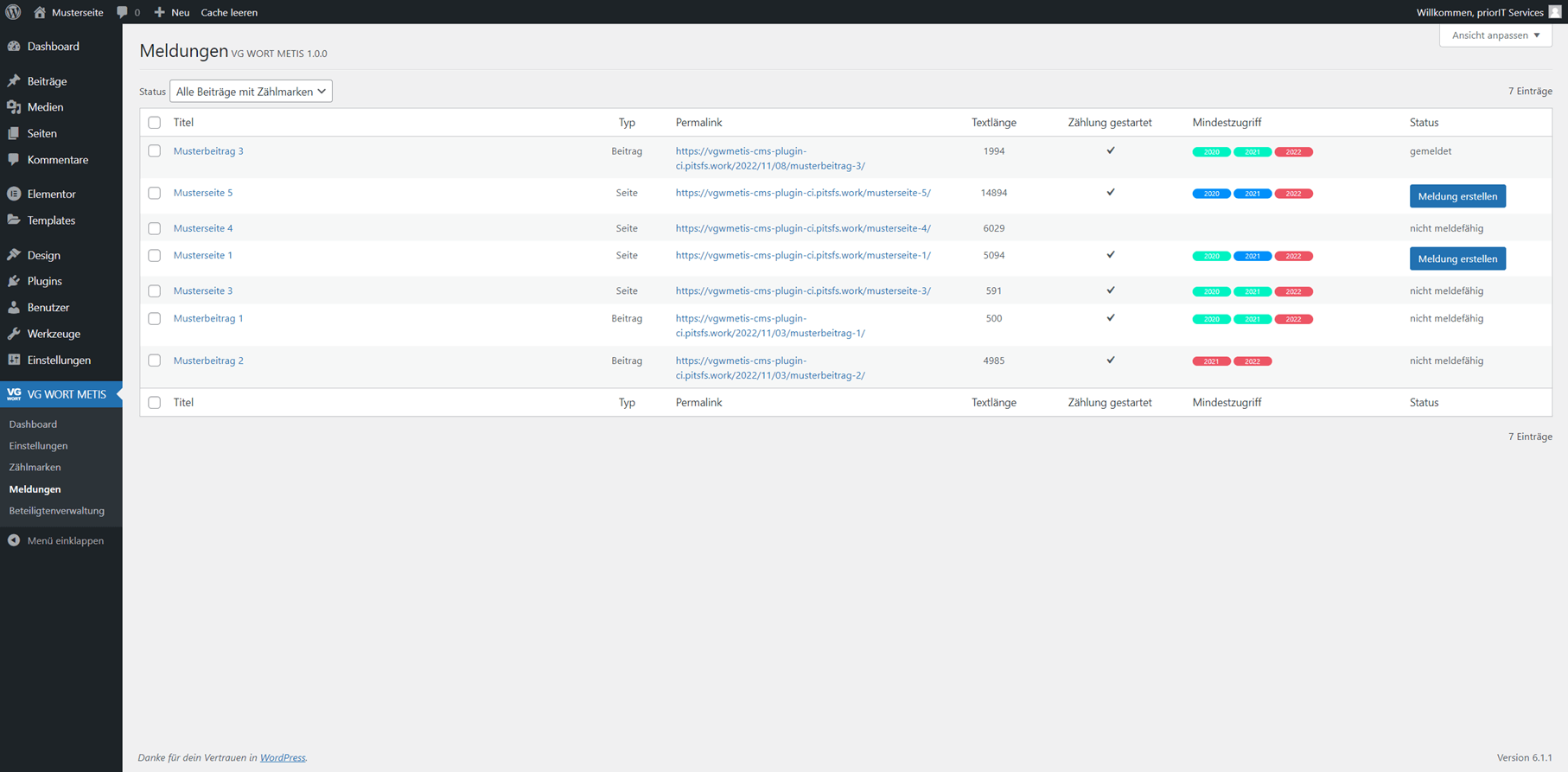
Task: Click the WordPress link in the footer
Action: click(x=283, y=757)
